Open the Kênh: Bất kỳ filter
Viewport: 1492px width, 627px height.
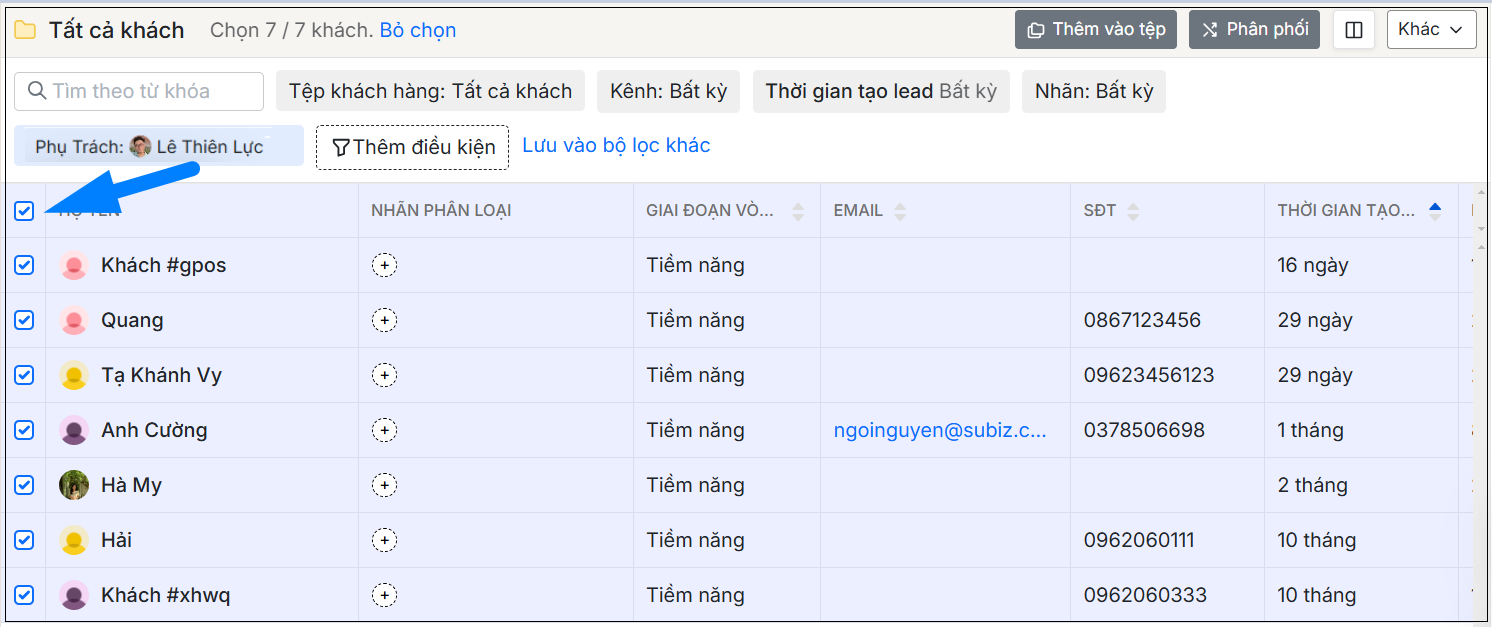pos(668,91)
